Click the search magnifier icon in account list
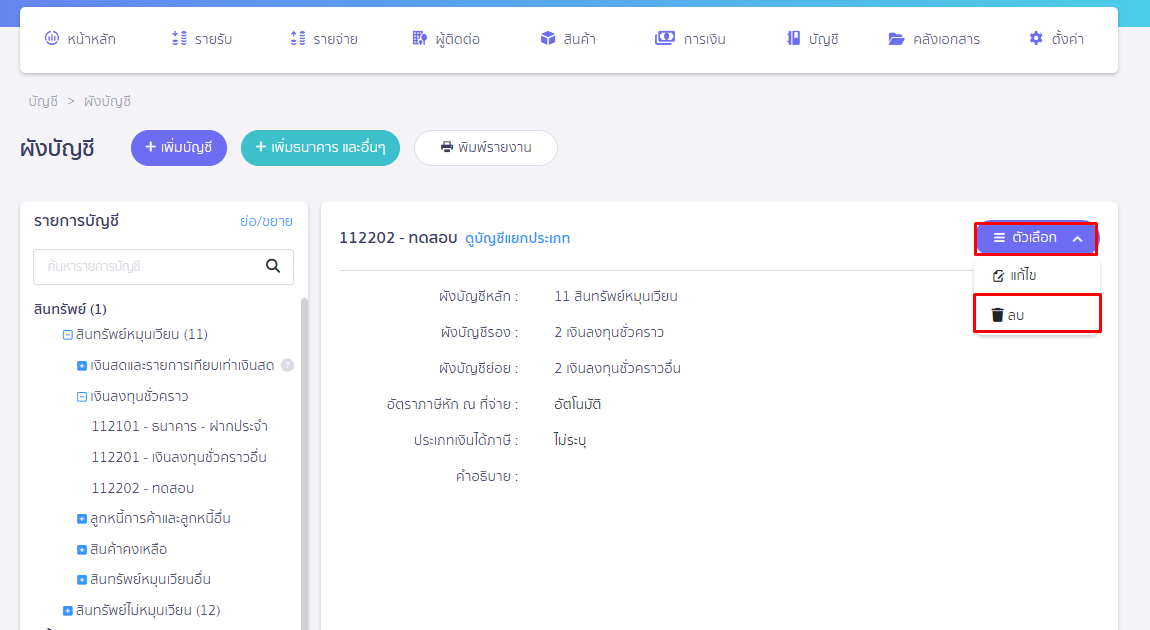 click(273, 266)
